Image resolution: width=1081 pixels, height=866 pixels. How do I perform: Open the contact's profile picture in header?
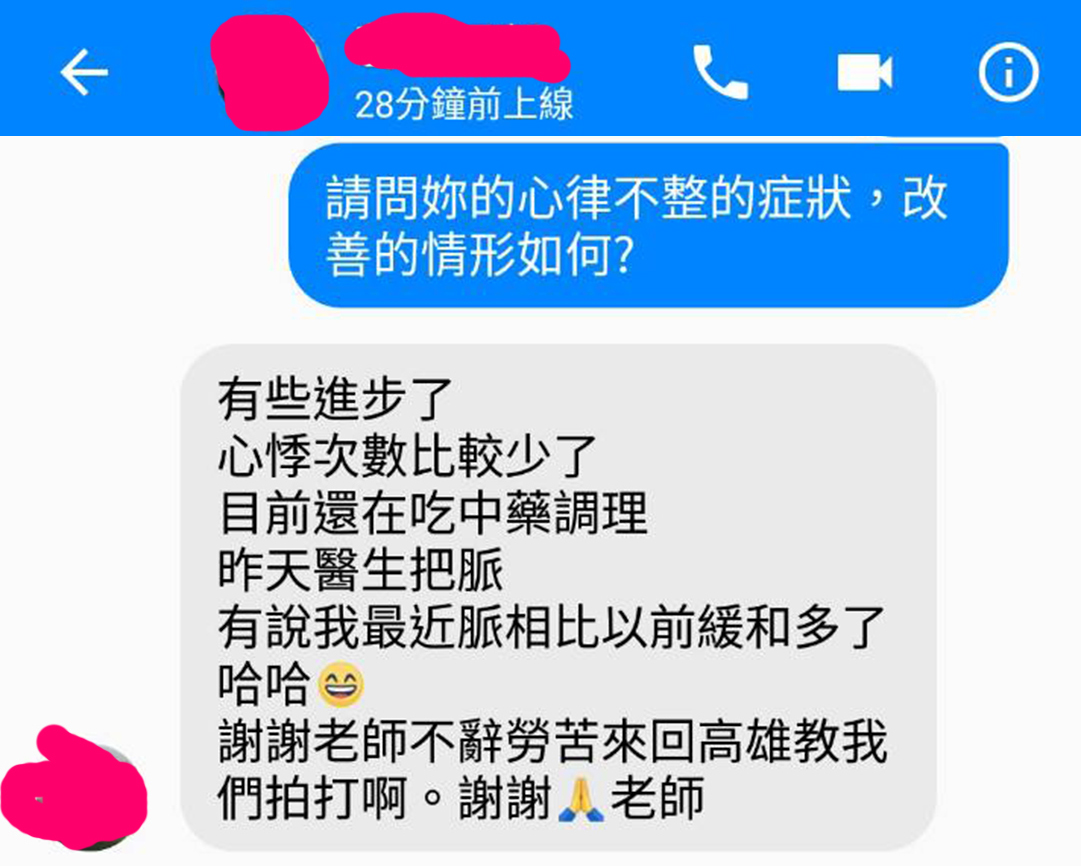[269, 72]
